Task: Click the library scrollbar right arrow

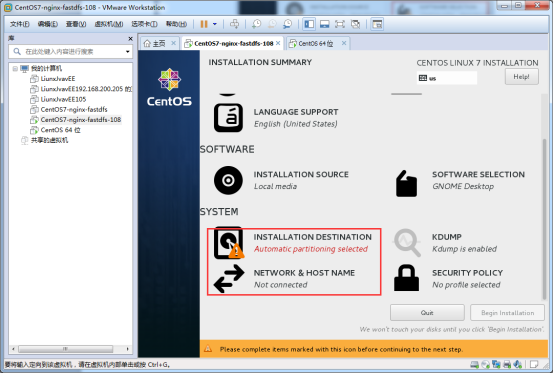Action: 127,349
